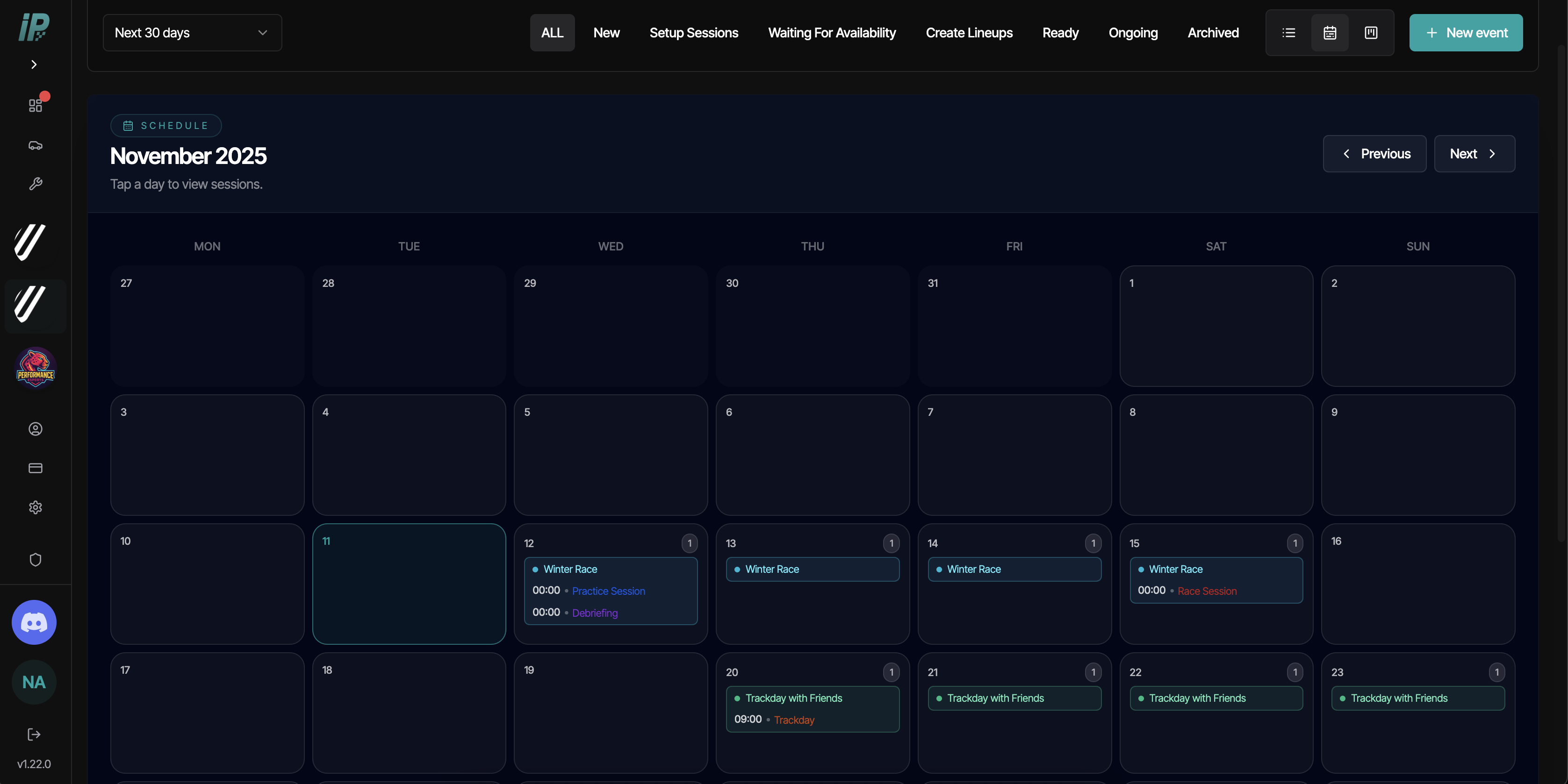This screenshot has width=1568, height=784.
Task: Open the user profile icon
Action: point(36,429)
